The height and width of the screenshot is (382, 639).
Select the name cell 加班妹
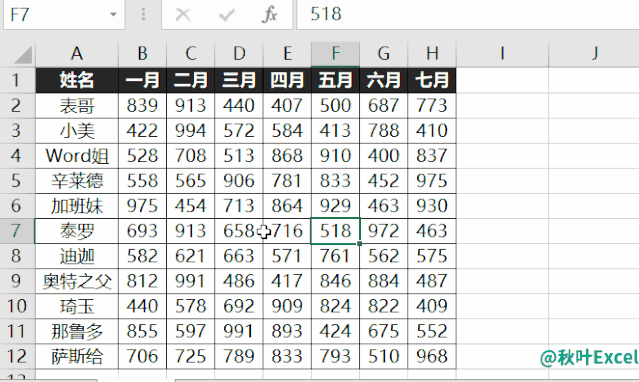click(x=77, y=206)
